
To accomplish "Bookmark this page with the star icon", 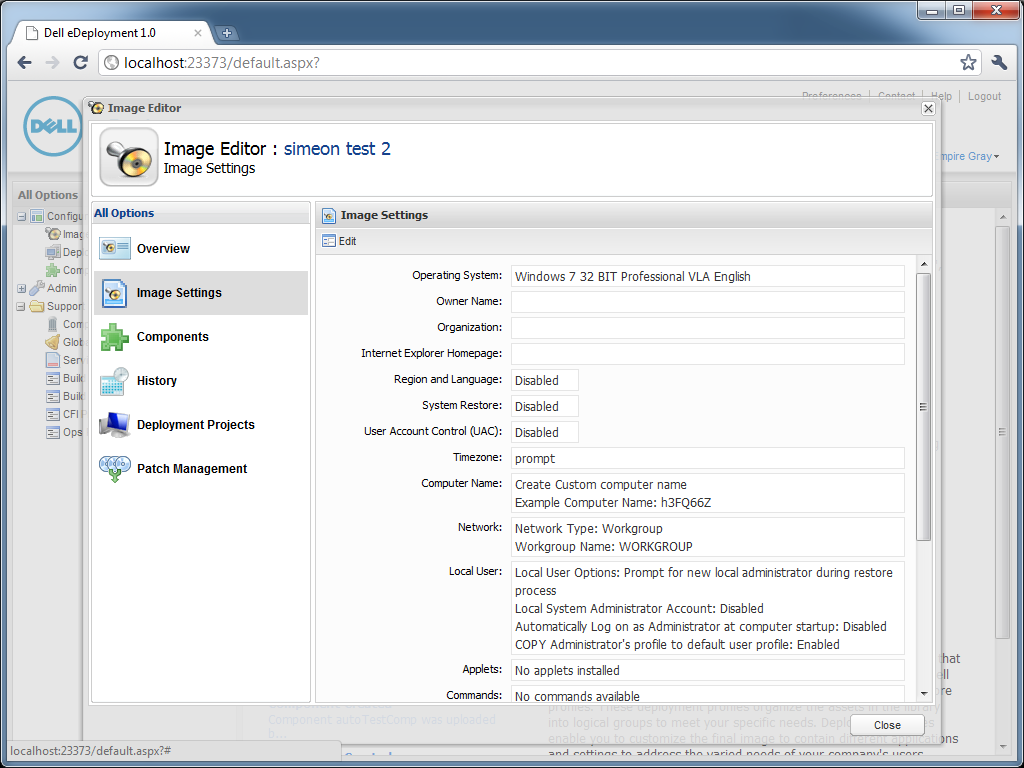I will pos(968,63).
